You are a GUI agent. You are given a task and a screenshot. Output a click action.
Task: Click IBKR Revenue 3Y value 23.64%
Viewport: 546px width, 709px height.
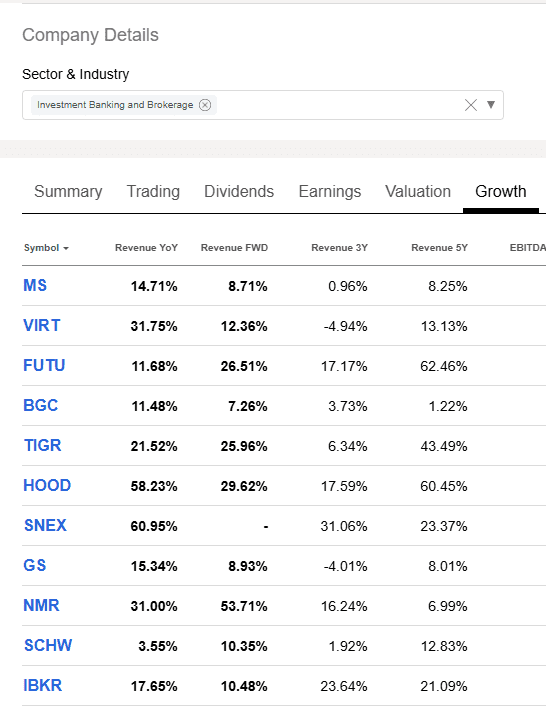click(344, 686)
